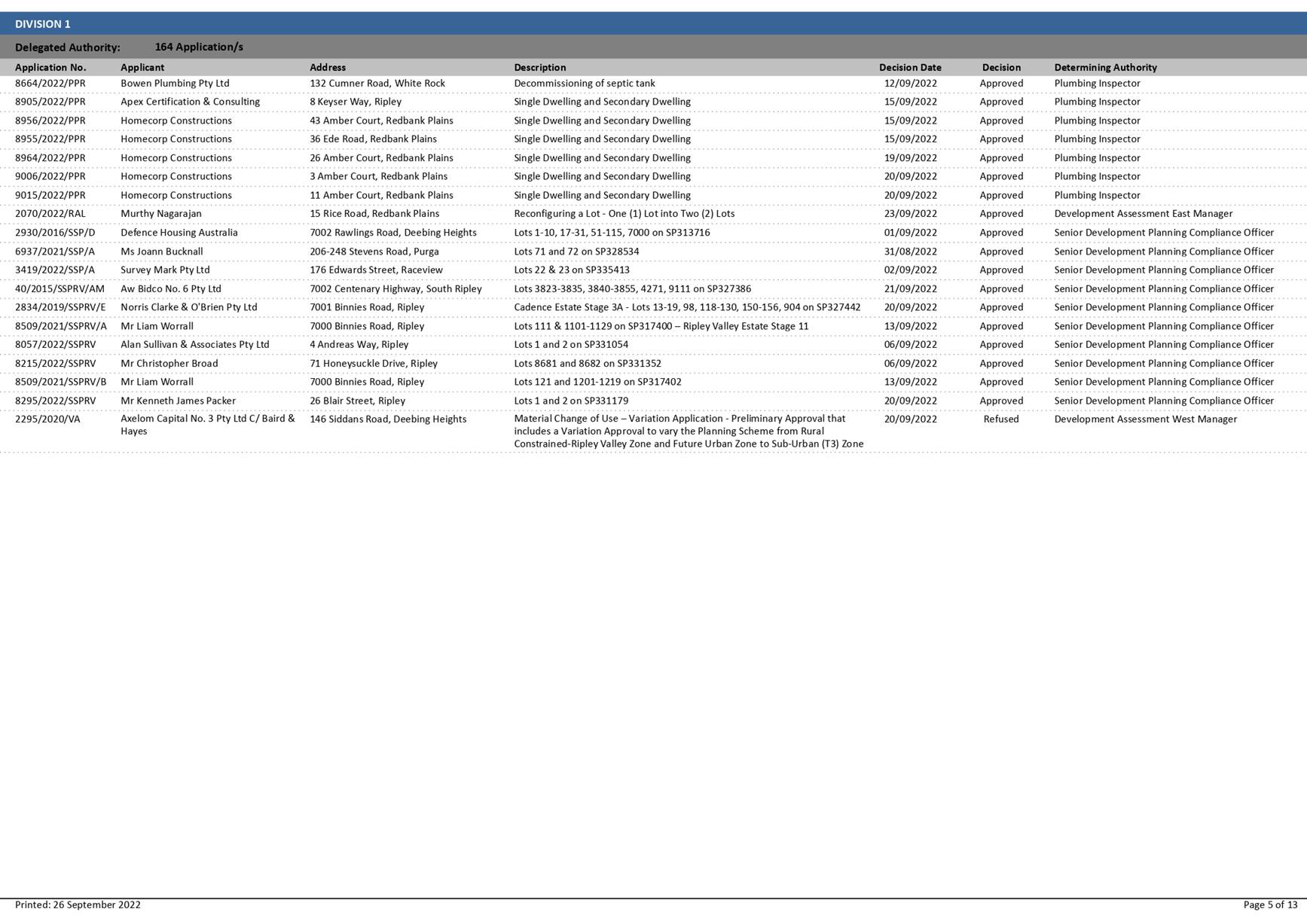Viewport: 1307px width, 924px height.
Task: Click 'Apex Certification & Consulting' applicant
Action: click(190, 102)
